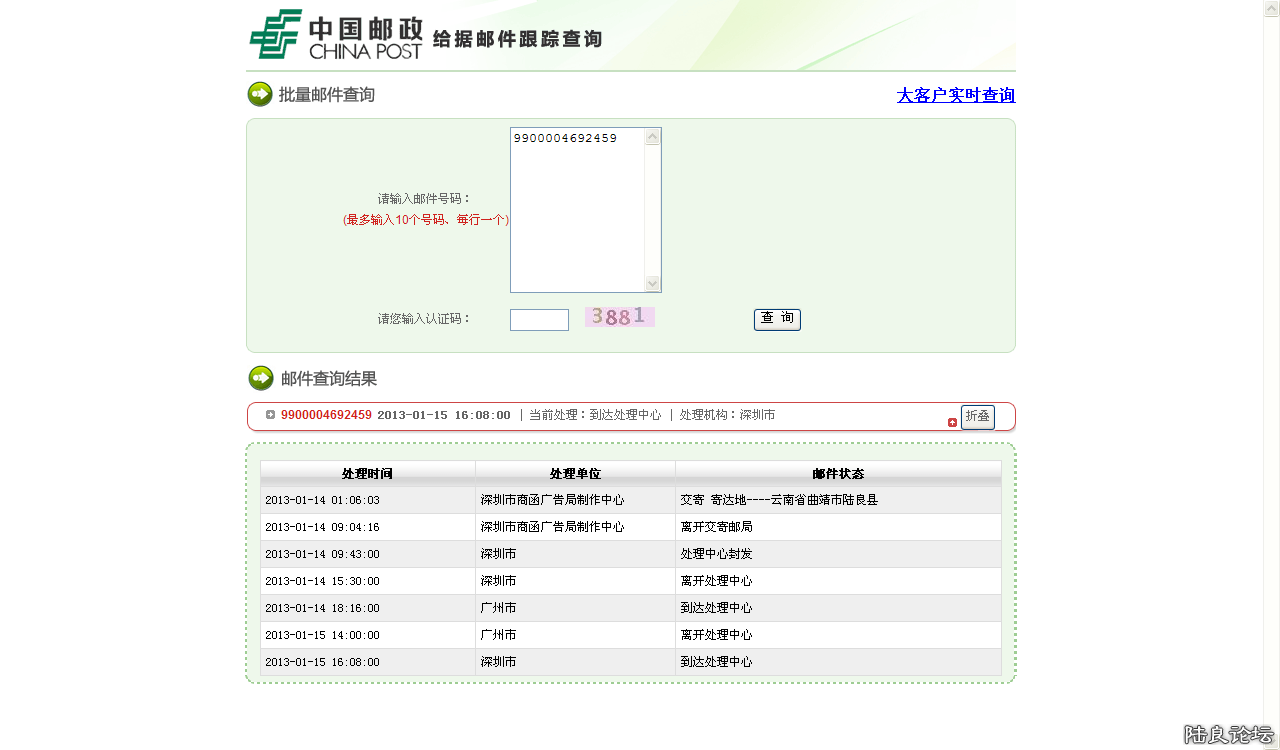Click the 邮件状态 column header
Screen dimensions: 1280x750
(x=838, y=473)
